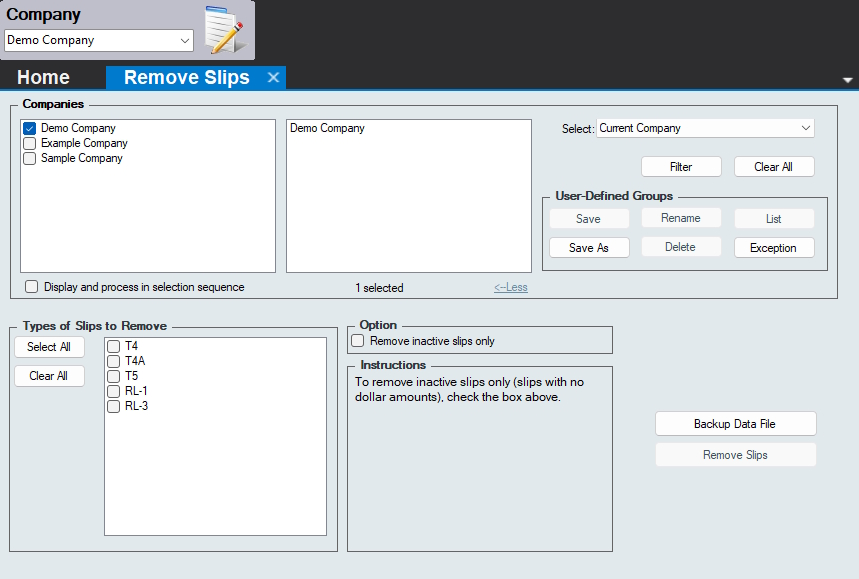Uncheck the Demo Company checkbox
Image resolution: width=859 pixels, height=579 pixels.
[x=30, y=128]
